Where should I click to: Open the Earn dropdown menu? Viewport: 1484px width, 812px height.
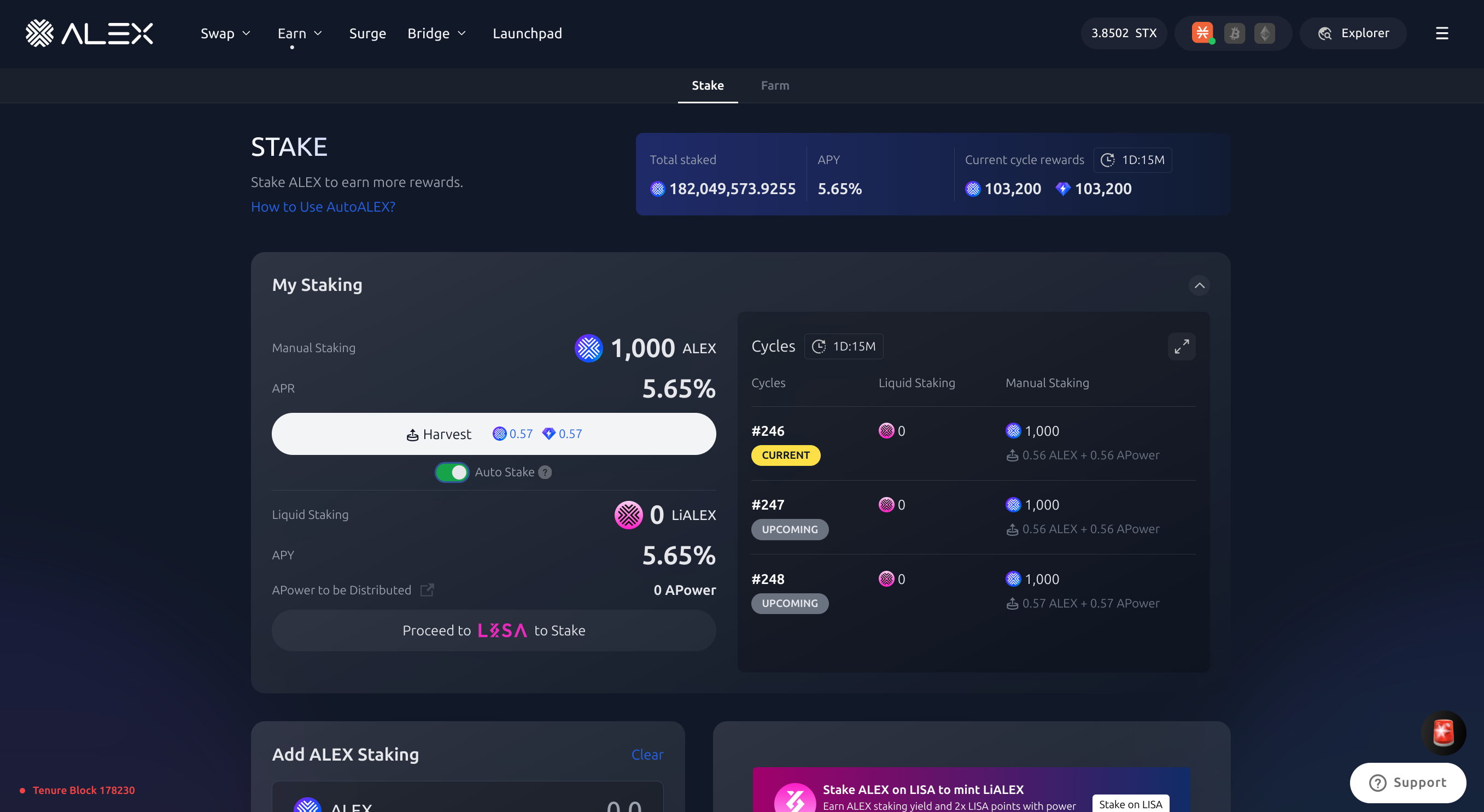click(x=300, y=33)
